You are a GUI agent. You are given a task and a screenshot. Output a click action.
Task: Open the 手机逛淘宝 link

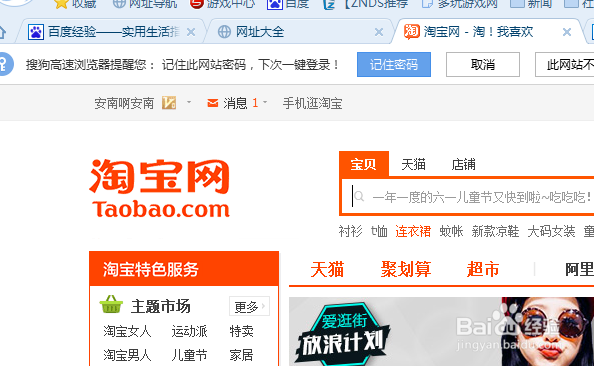[x=313, y=103]
